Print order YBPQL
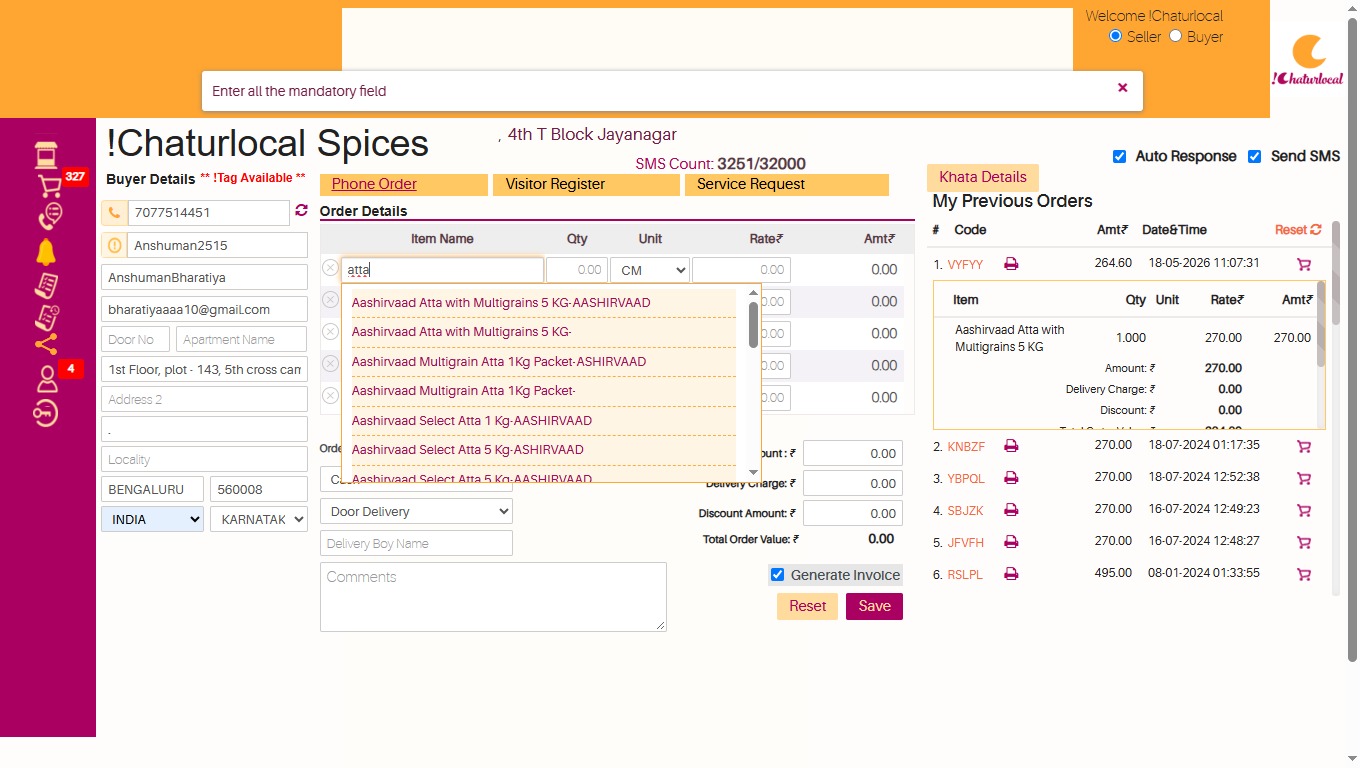The width and height of the screenshot is (1360, 768). click(1011, 478)
